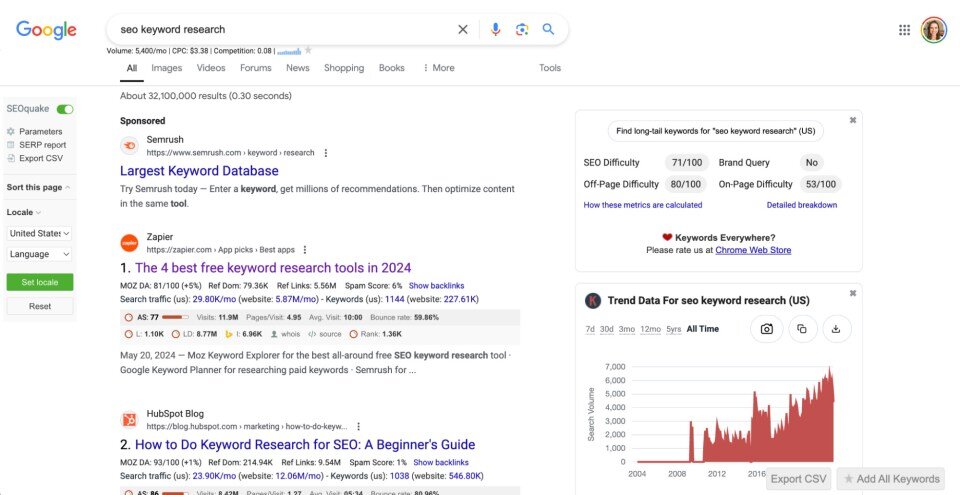Click Export CSV button at bottom right
Screen dimensions: 960x495
coord(798,479)
